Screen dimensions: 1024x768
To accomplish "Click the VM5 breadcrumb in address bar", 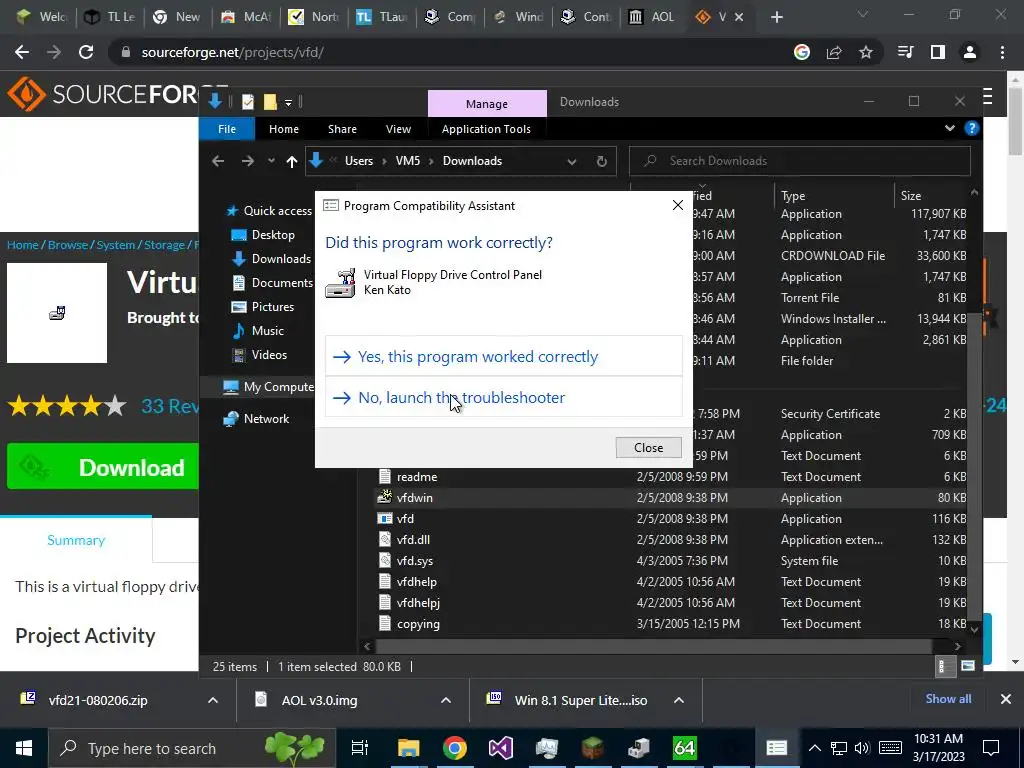I will point(408,161).
